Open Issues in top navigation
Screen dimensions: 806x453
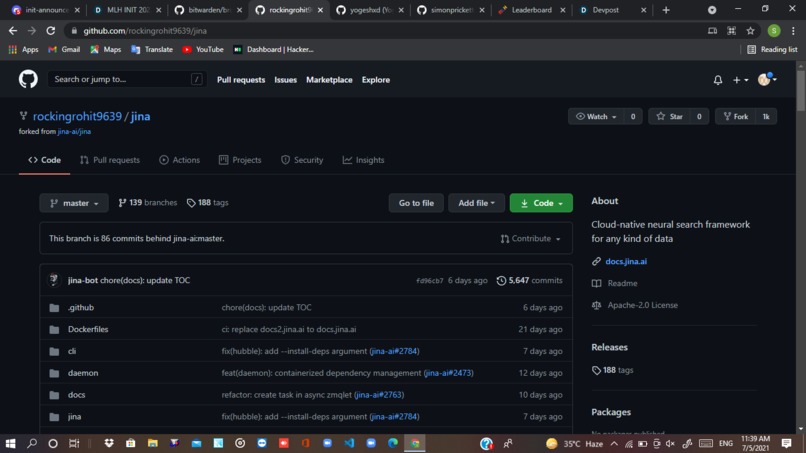click(285, 80)
